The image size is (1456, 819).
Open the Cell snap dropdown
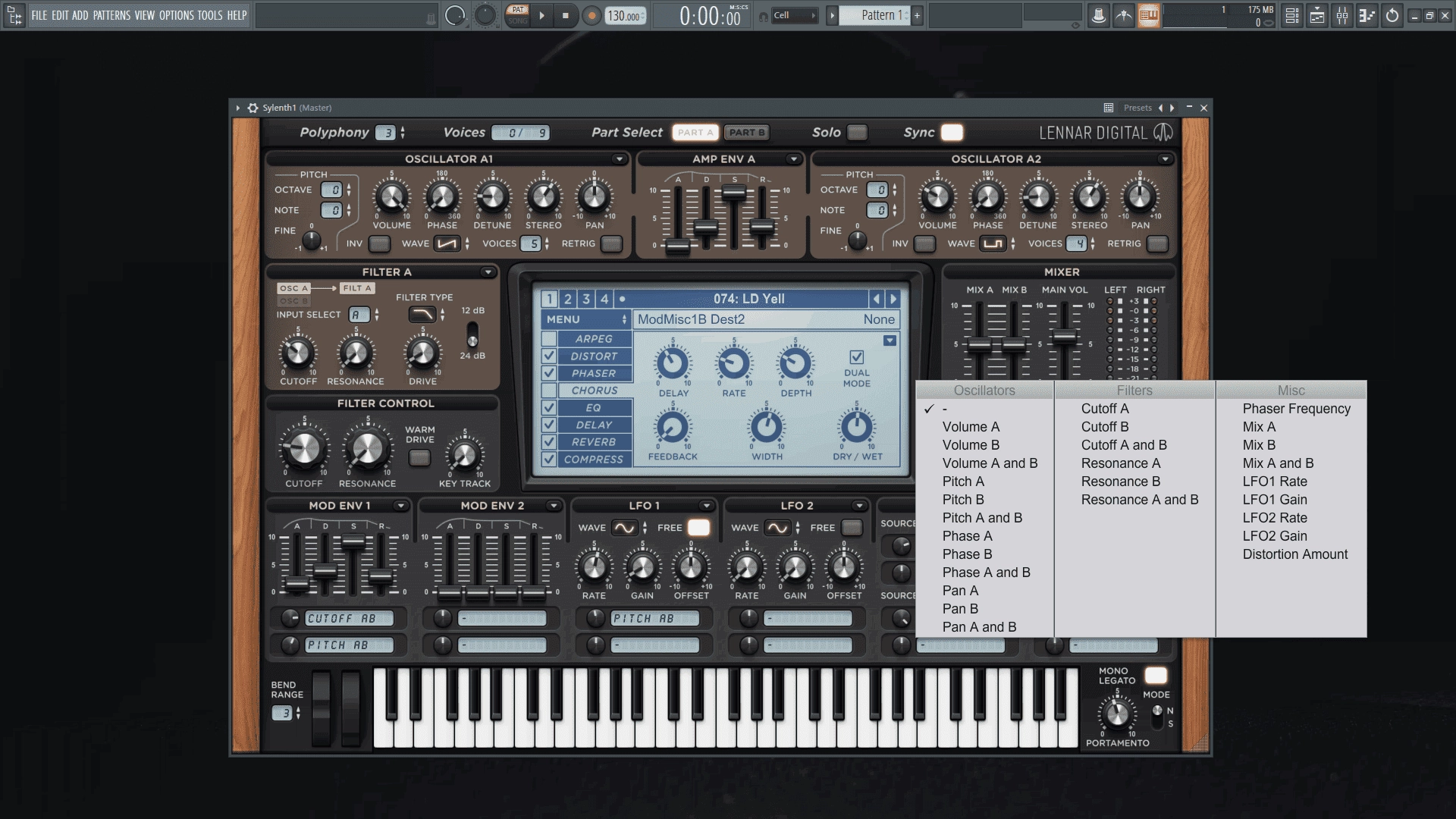coord(794,15)
